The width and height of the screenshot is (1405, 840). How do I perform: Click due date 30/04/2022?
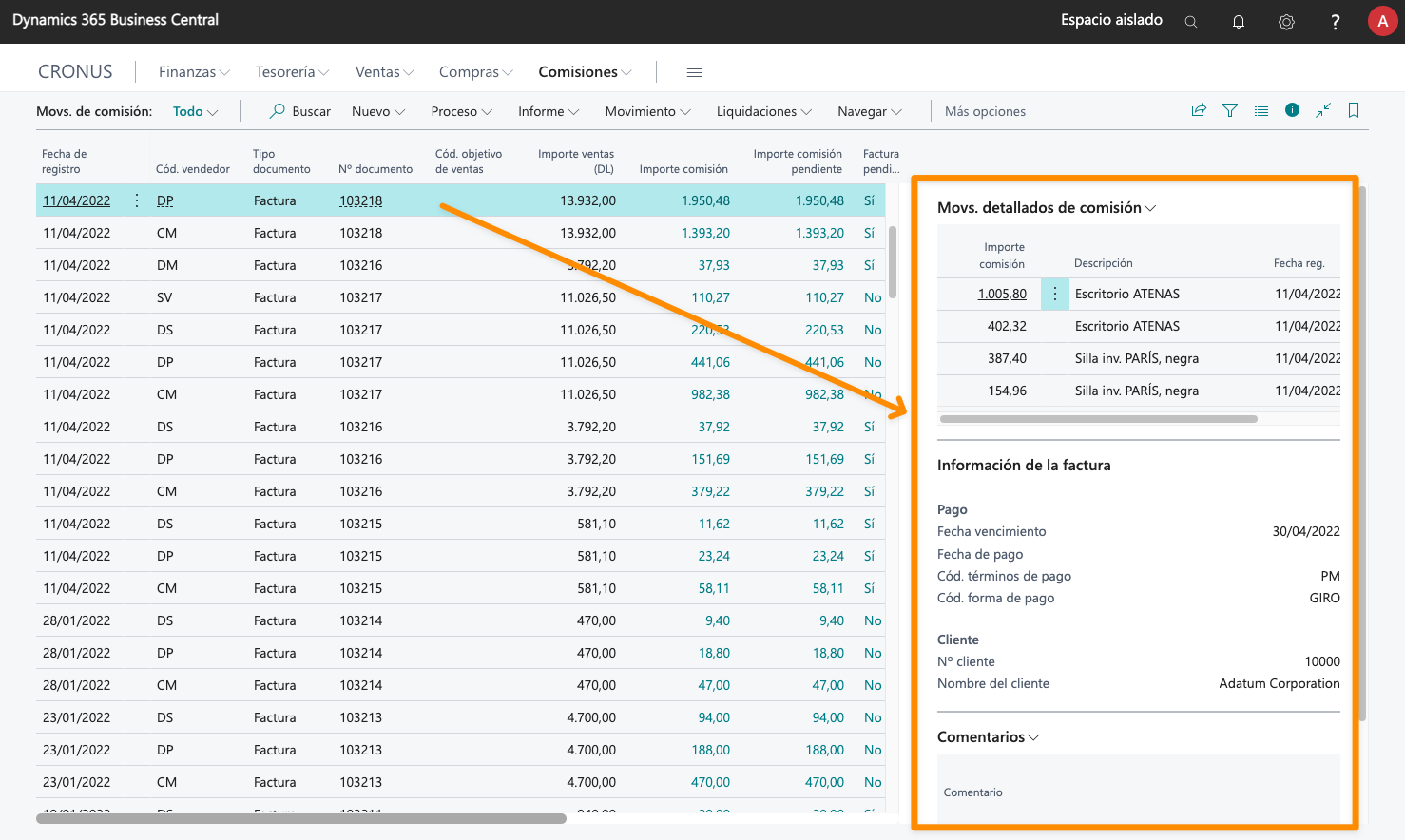1306,531
